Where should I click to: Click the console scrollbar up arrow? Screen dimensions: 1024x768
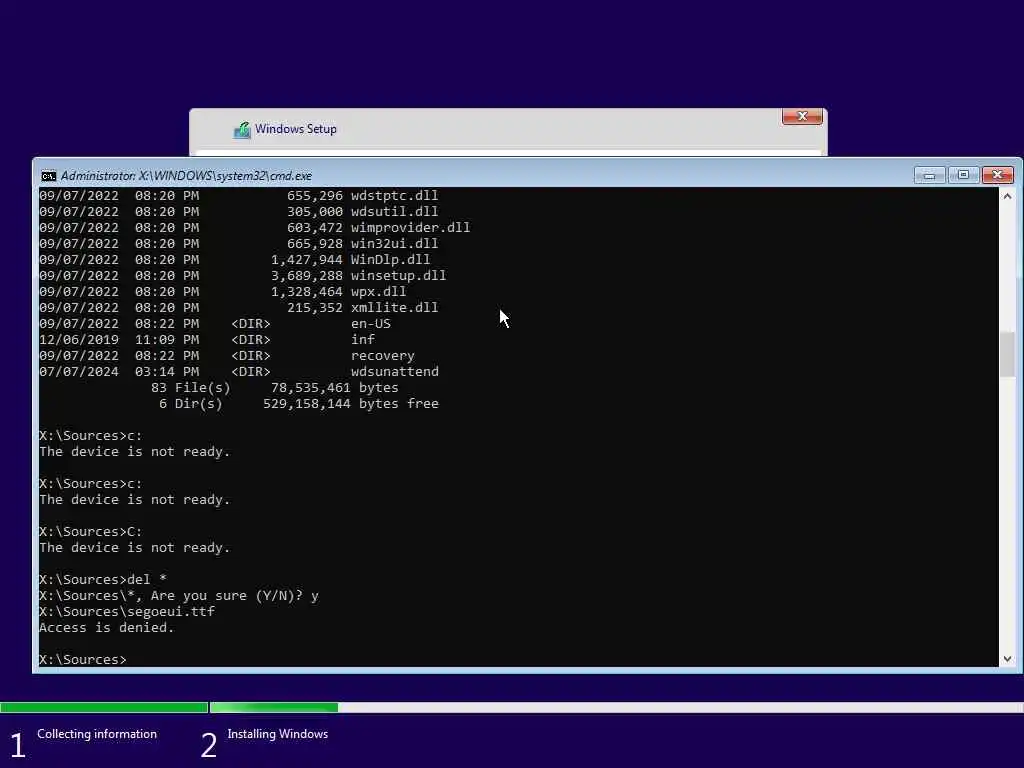[x=1007, y=196]
